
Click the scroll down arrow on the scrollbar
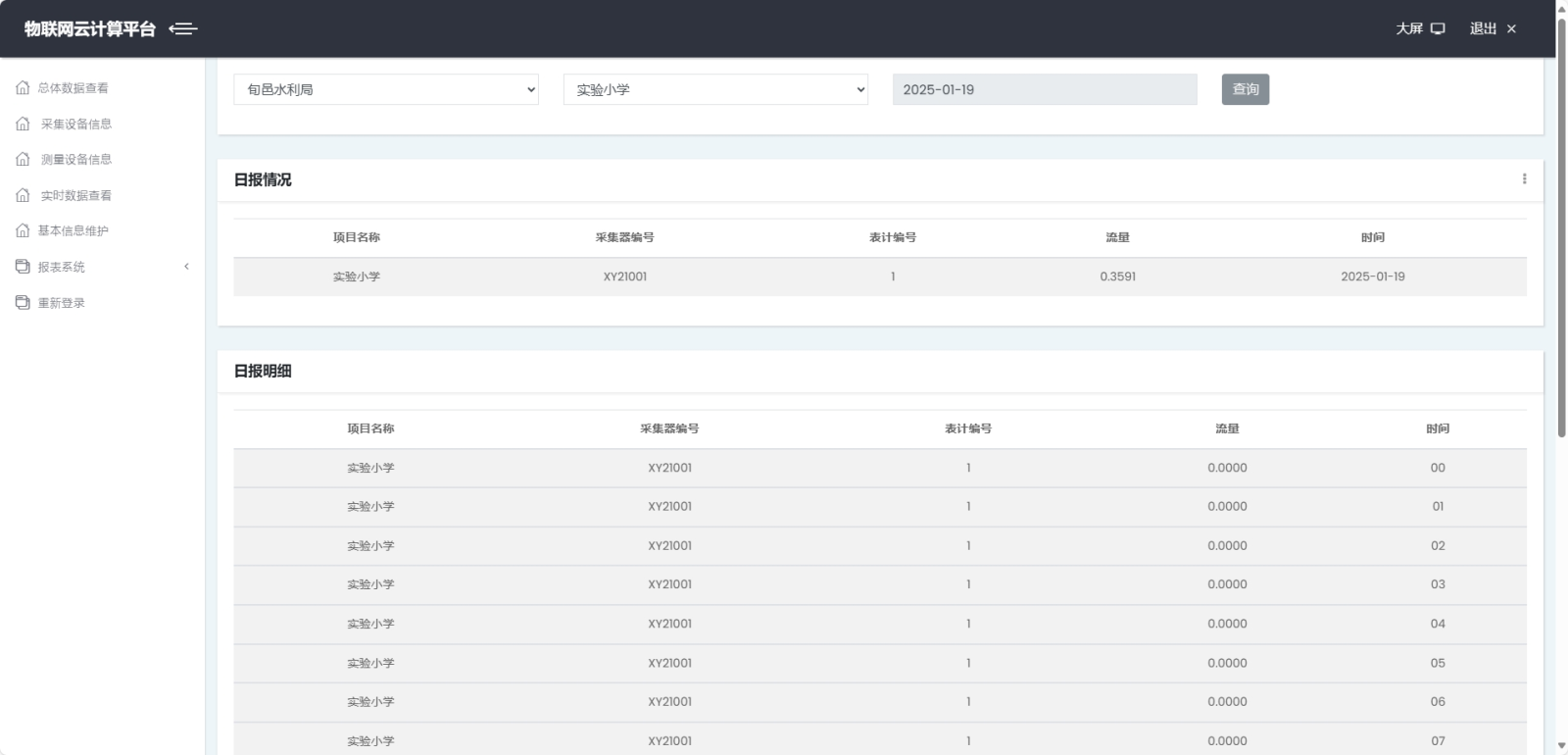point(1561,746)
